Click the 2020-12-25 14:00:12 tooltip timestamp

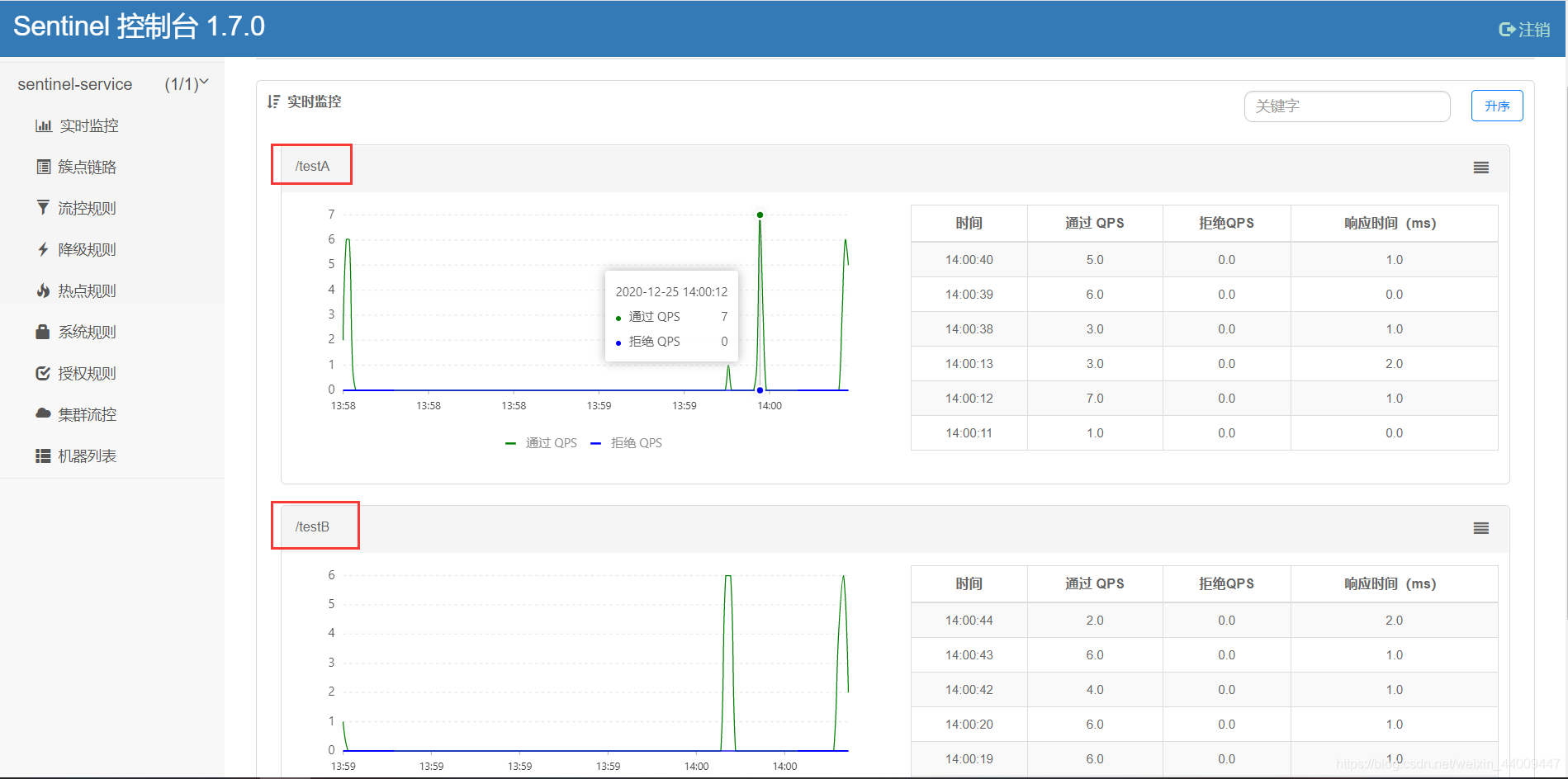click(672, 292)
